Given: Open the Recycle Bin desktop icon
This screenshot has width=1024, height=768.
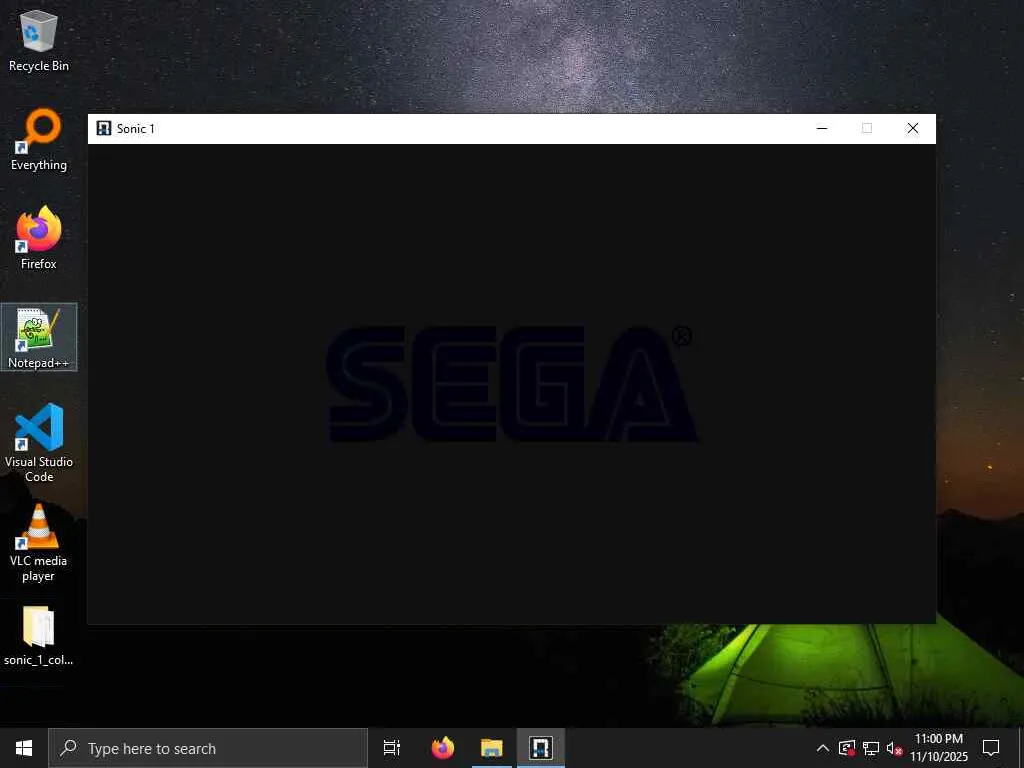Looking at the screenshot, I should (x=39, y=40).
